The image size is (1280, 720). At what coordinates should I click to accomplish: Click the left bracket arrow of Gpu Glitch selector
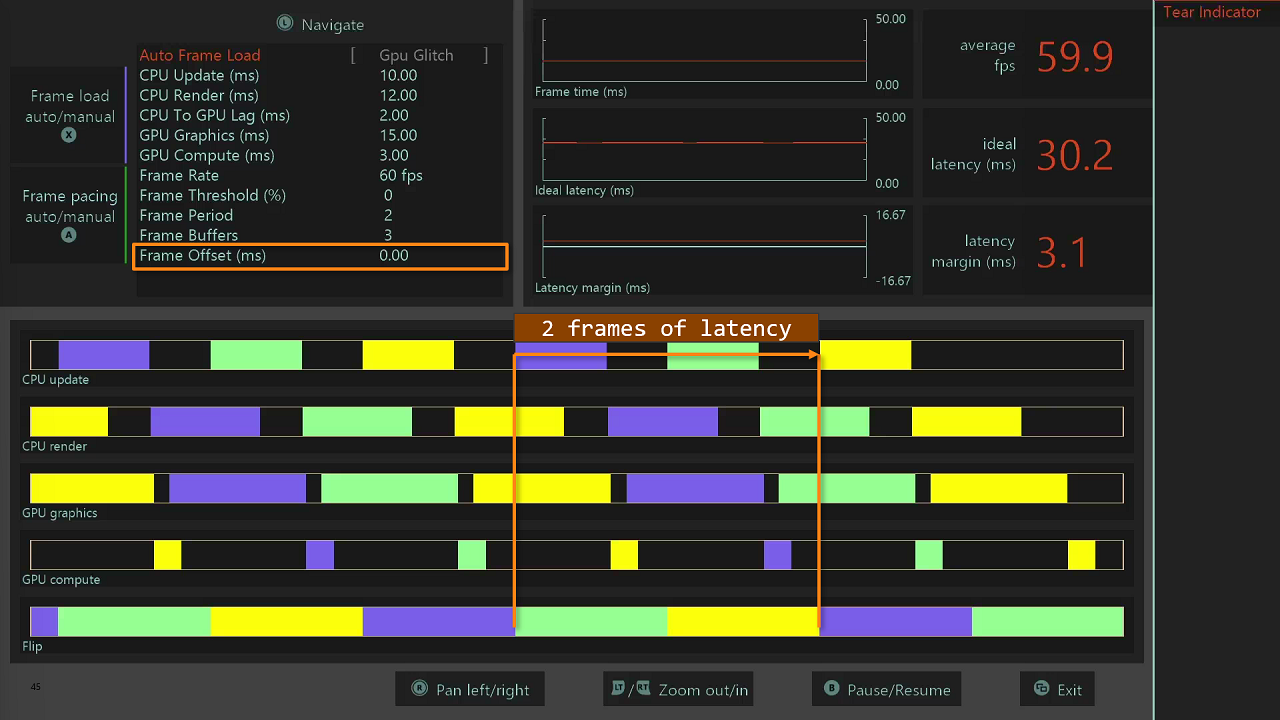[353, 55]
